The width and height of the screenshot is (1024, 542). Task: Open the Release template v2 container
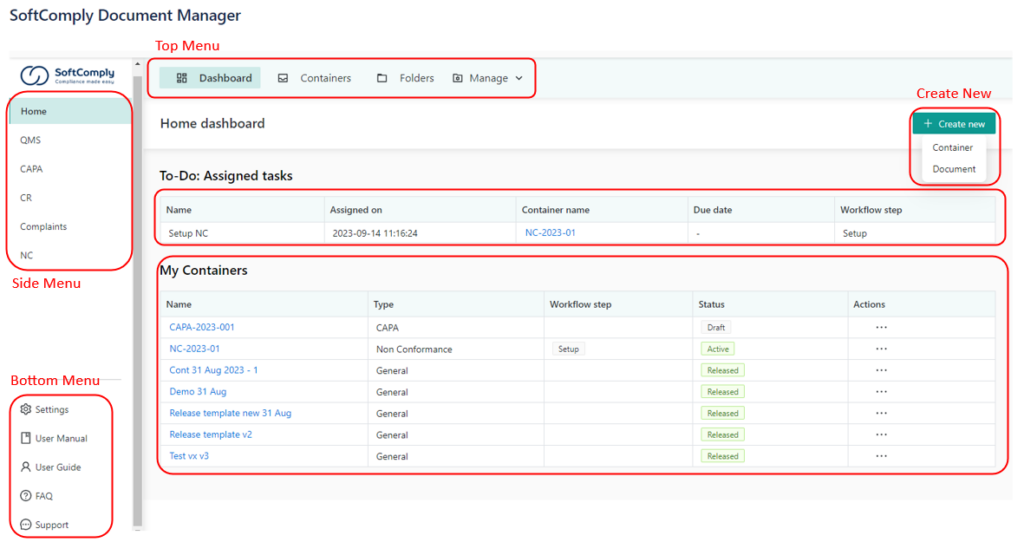(x=210, y=434)
